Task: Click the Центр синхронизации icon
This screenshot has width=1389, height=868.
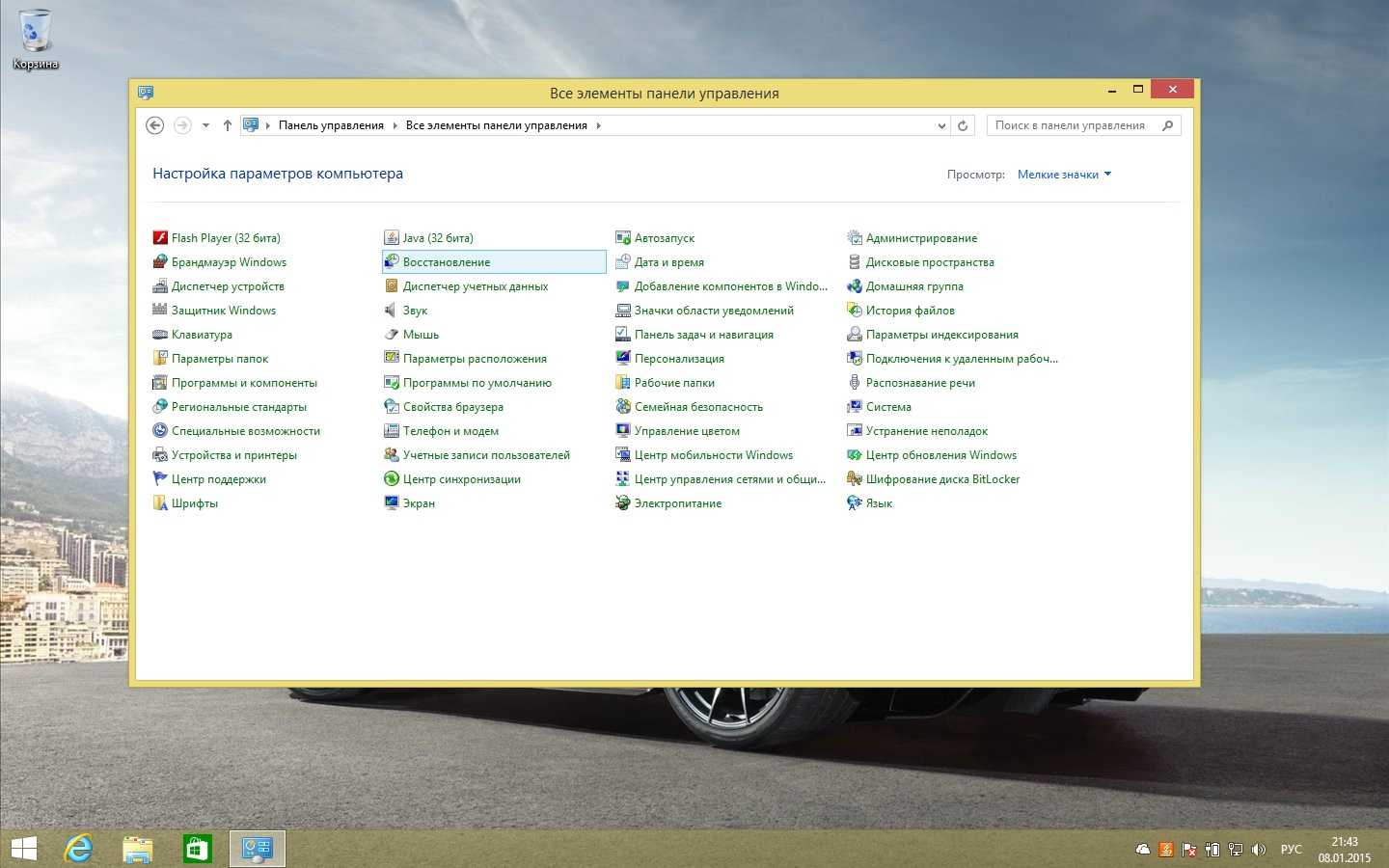Action: [392, 479]
